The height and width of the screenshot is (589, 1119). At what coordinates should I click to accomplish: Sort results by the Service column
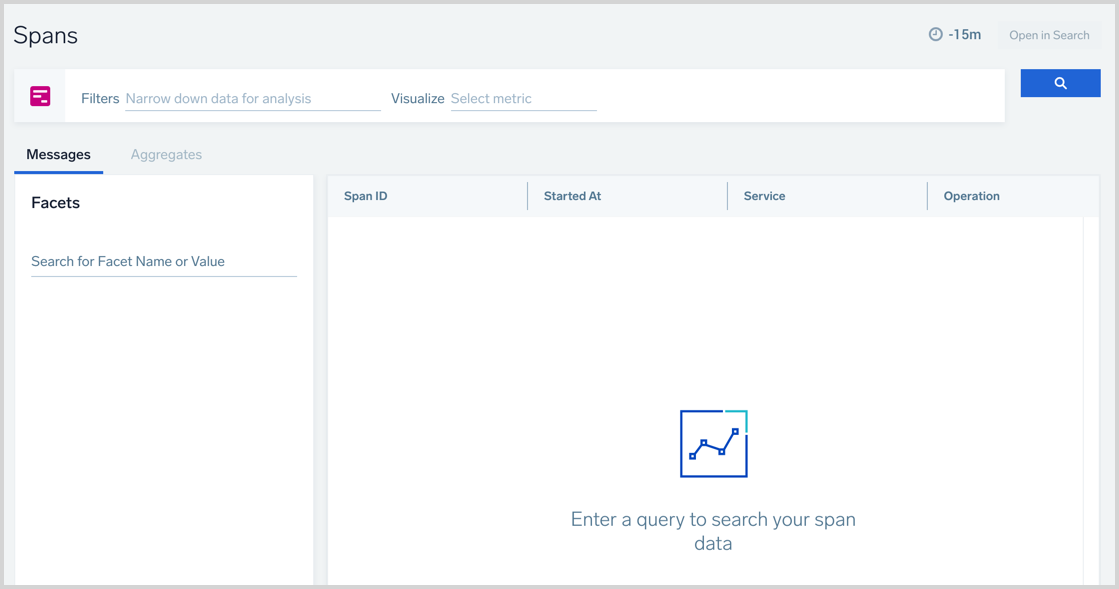tap(764, 195)
